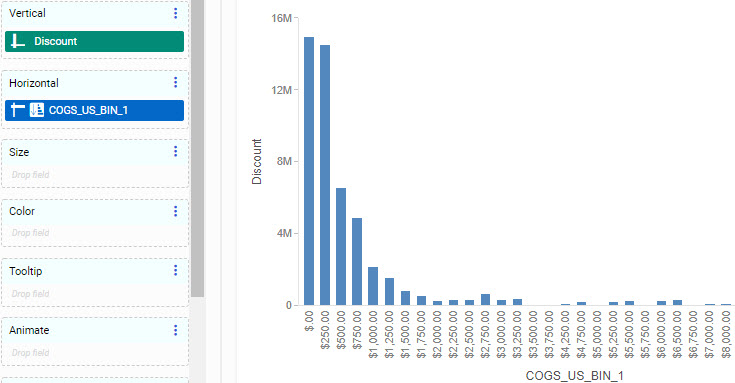Click the Animate drop field area
The width and height of the screenshot is (735, 383).
95,353
